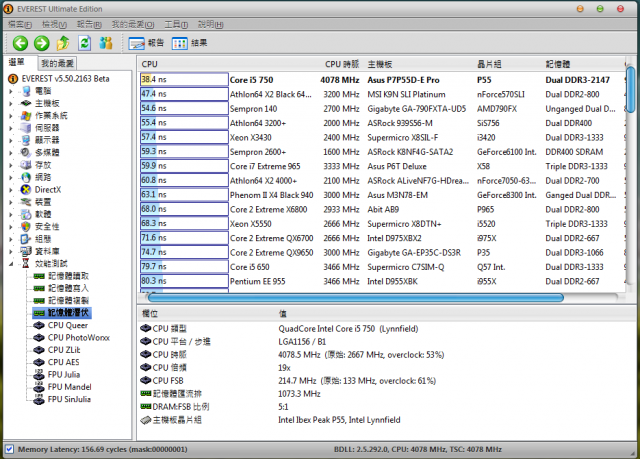640x459 pixels.
Task: Select the Network (網路) tree icon
Action: tap(26, 177)
